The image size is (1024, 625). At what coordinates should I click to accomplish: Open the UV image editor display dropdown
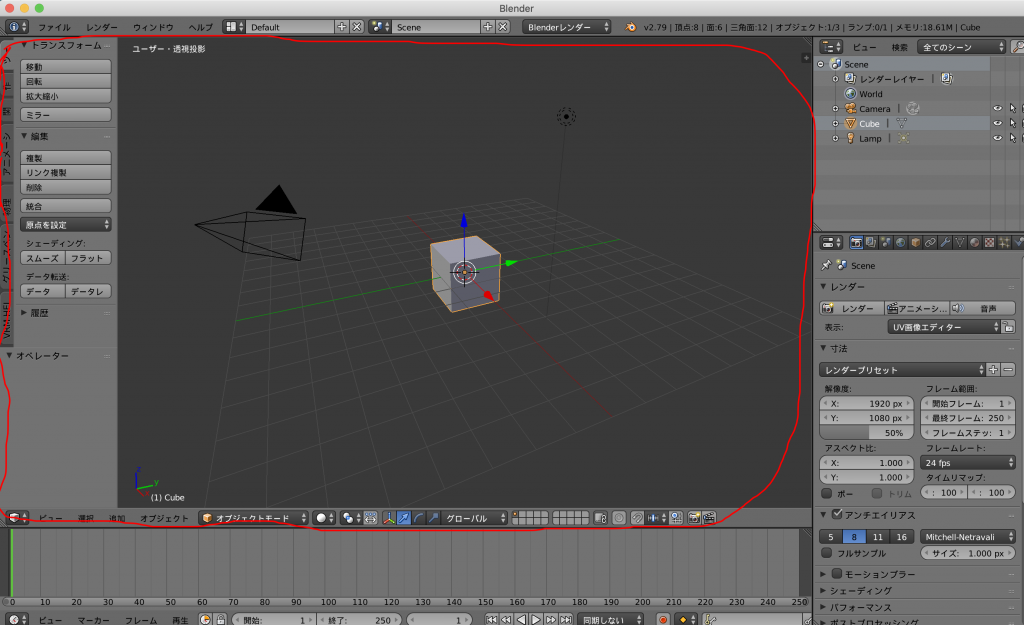(944, 327)
